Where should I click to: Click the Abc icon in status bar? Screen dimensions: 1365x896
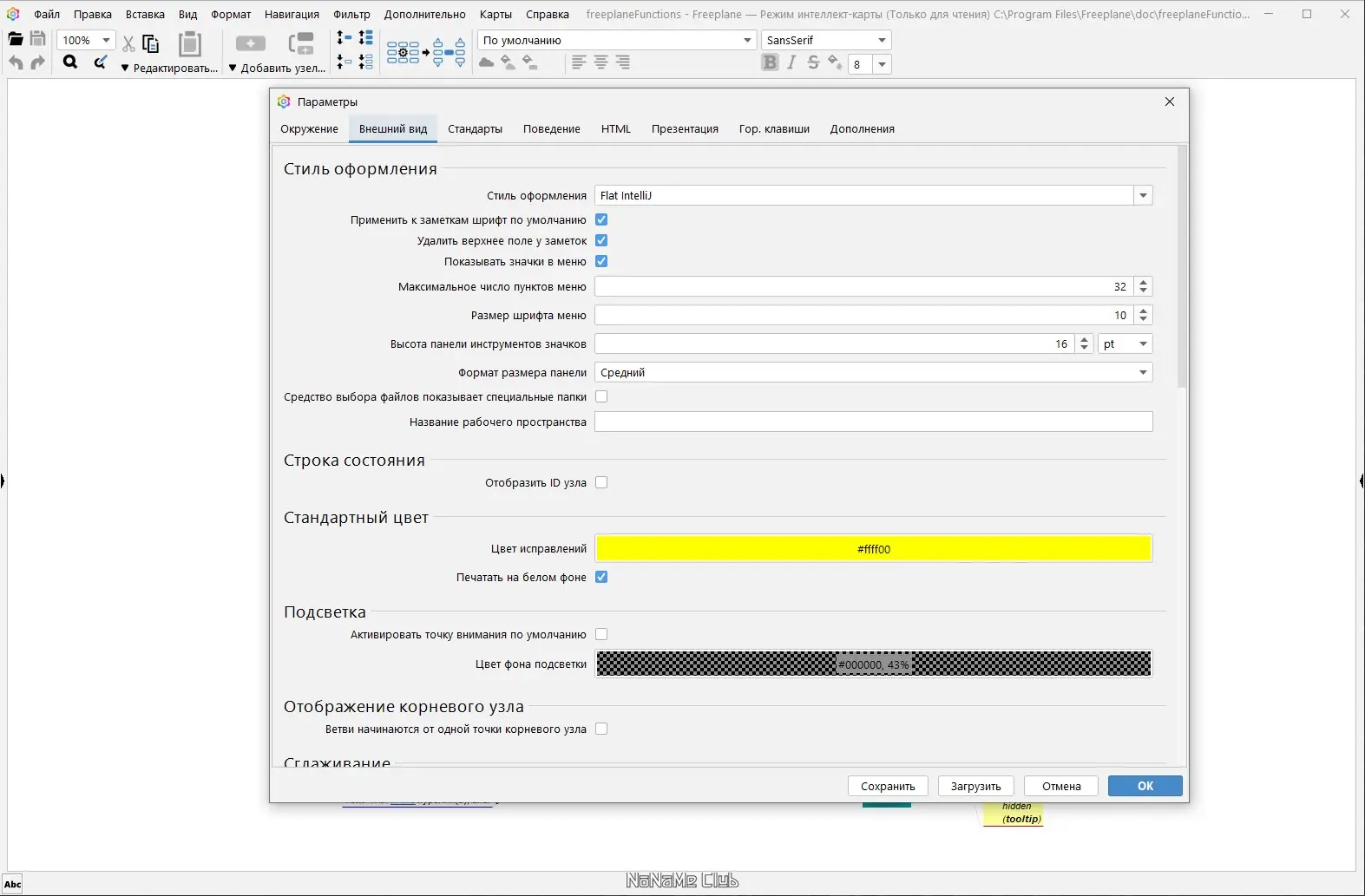pos(13,884)
